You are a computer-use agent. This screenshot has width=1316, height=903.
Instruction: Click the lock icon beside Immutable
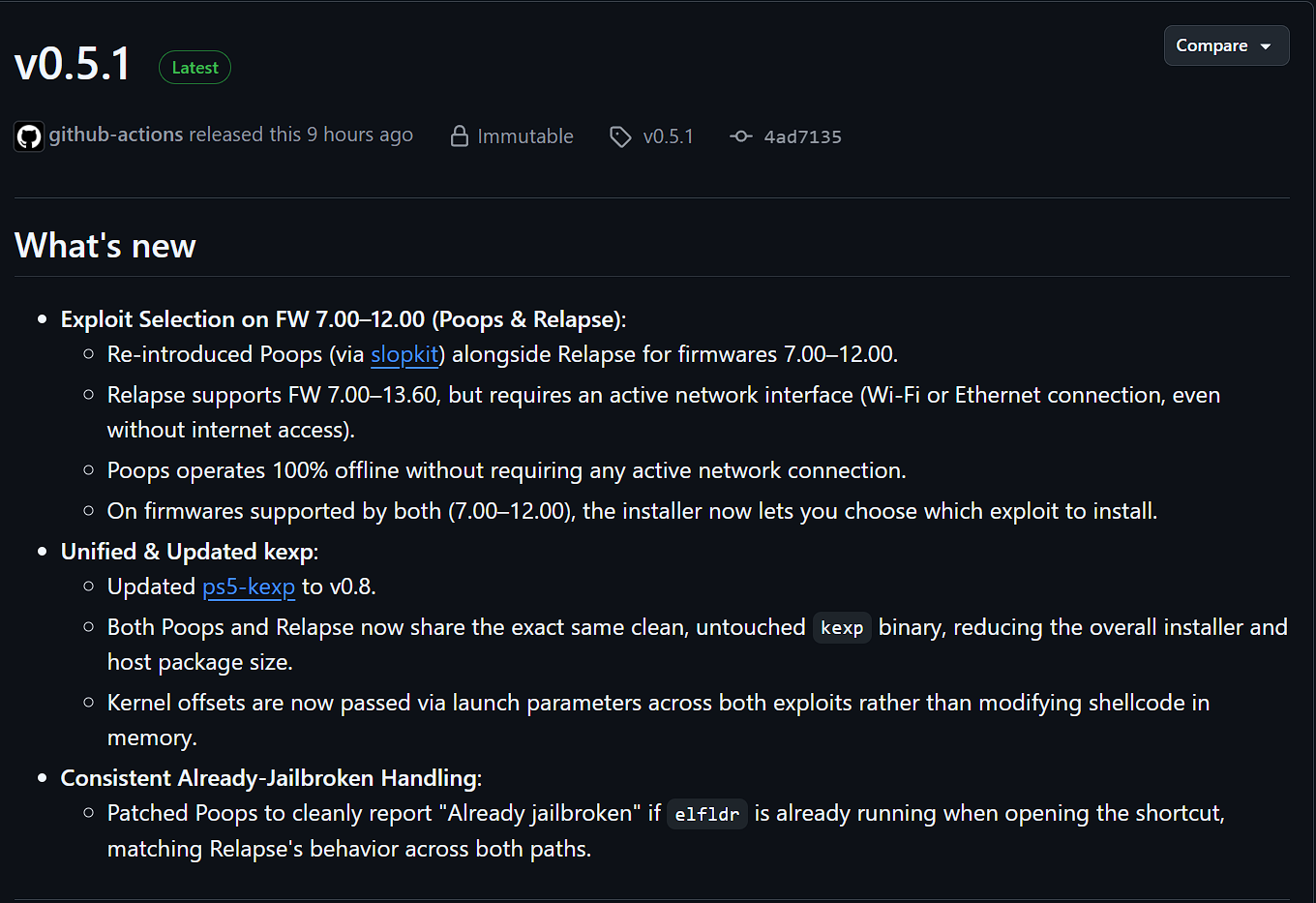click(460, 136)
